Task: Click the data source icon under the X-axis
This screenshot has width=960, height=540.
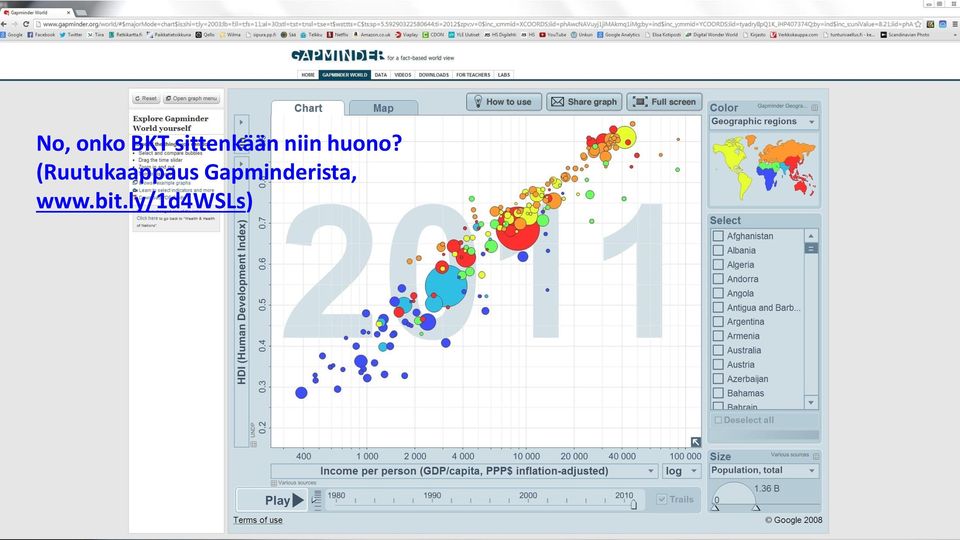Action: (274, 483)
